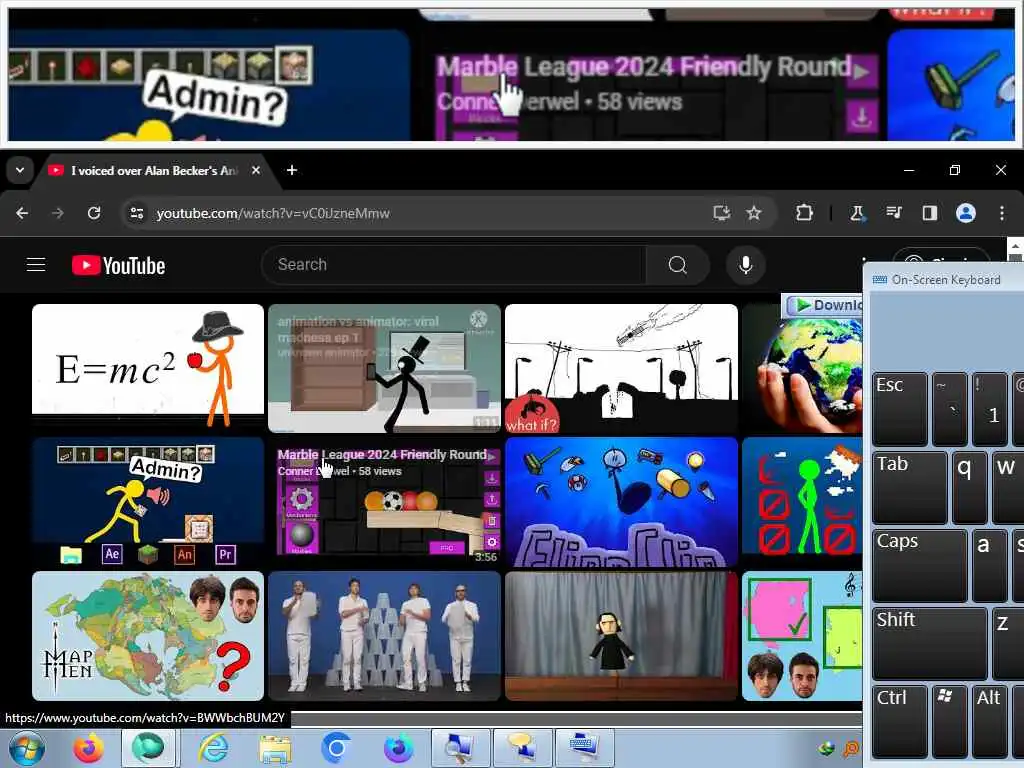Open Chrome Labs flask icon
Viewport: 1024px width, 768px height.
pyautogui.click(x=857, y=213)
